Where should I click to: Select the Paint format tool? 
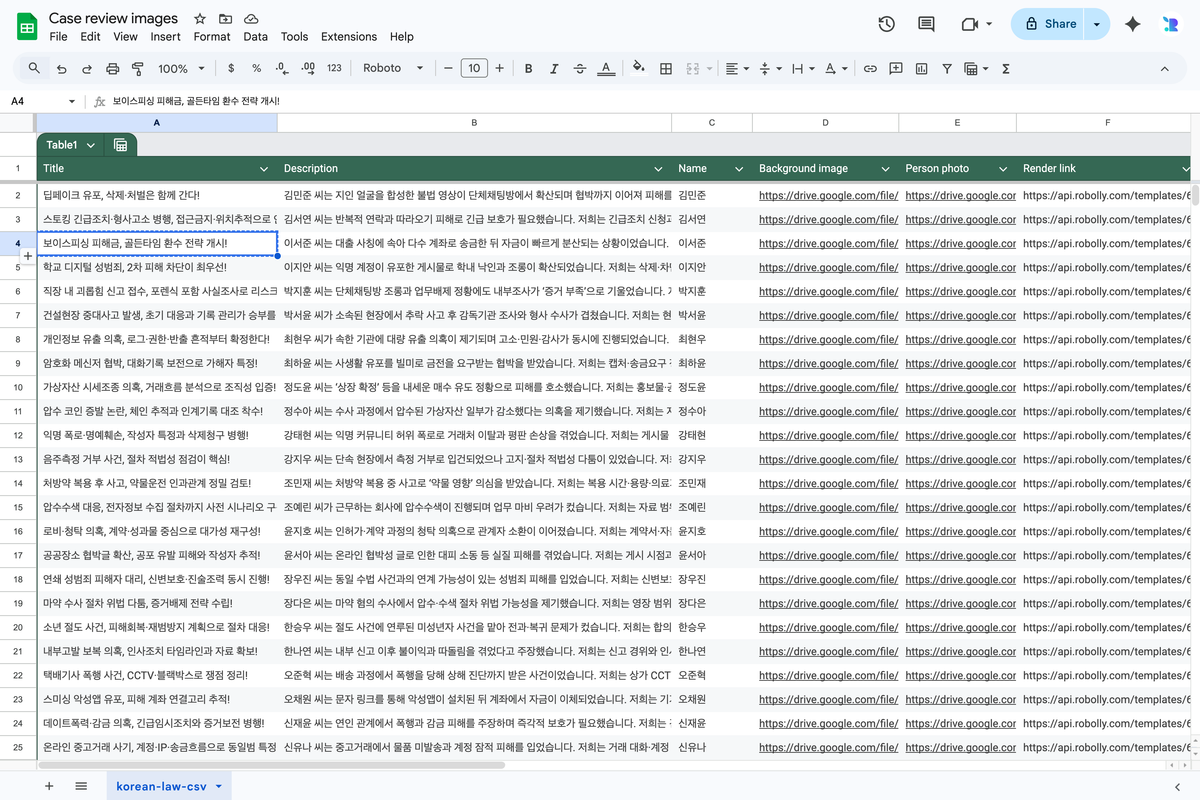click(137, 68)
